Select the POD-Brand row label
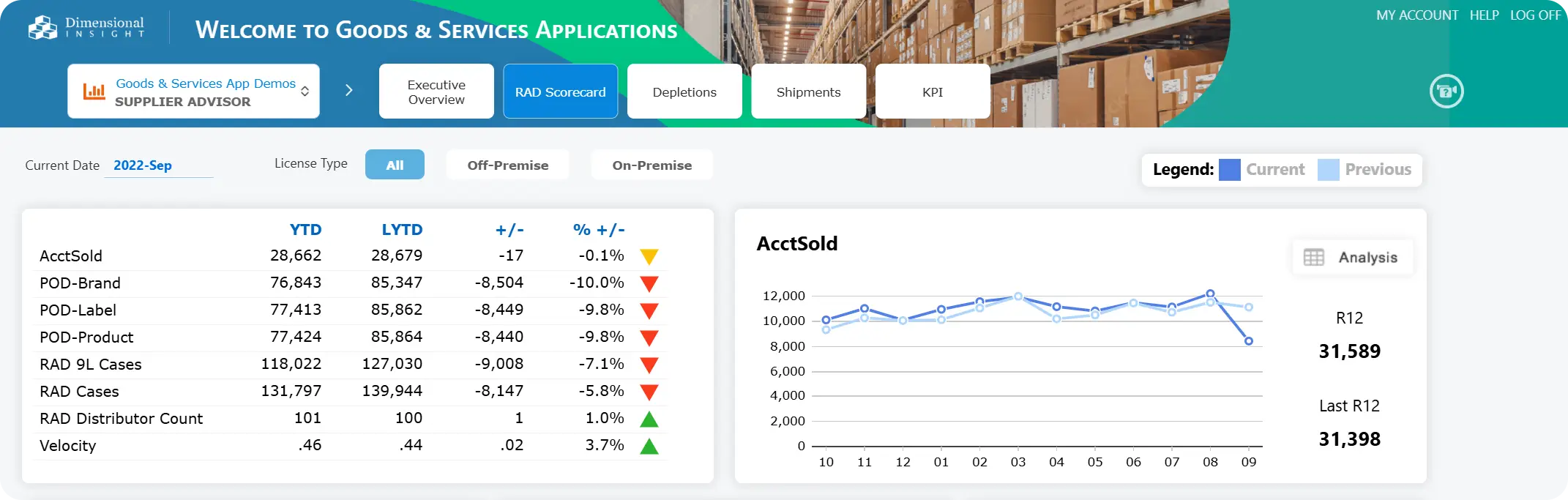 (80, 283)
